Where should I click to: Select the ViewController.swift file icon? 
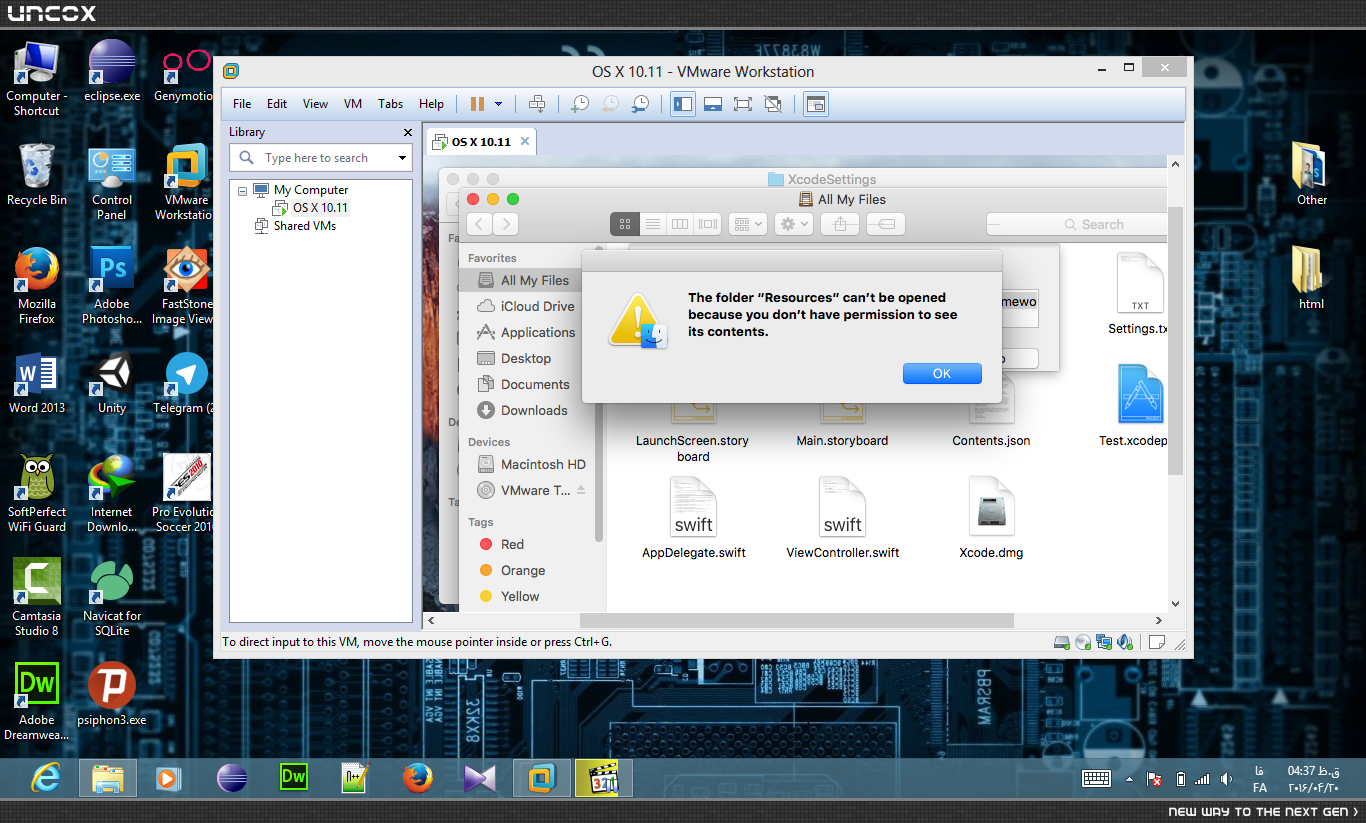tap(842, 507)
